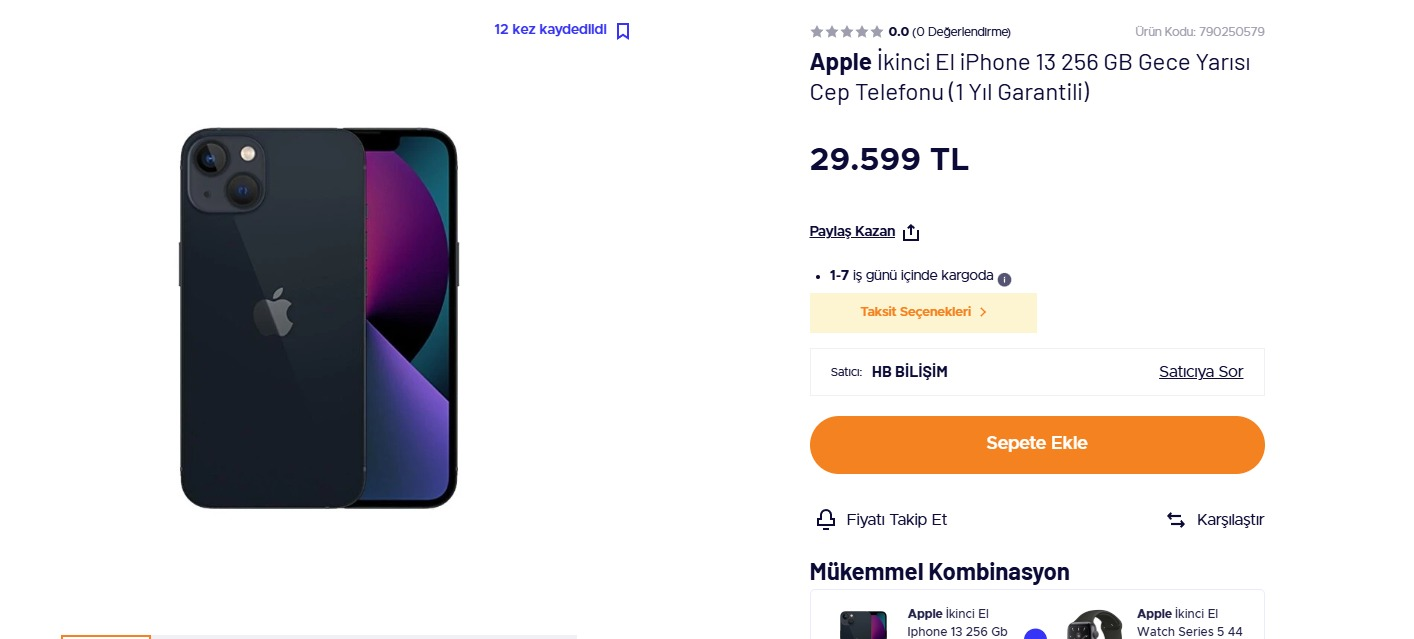Click the compare arrows icon

1176,520
